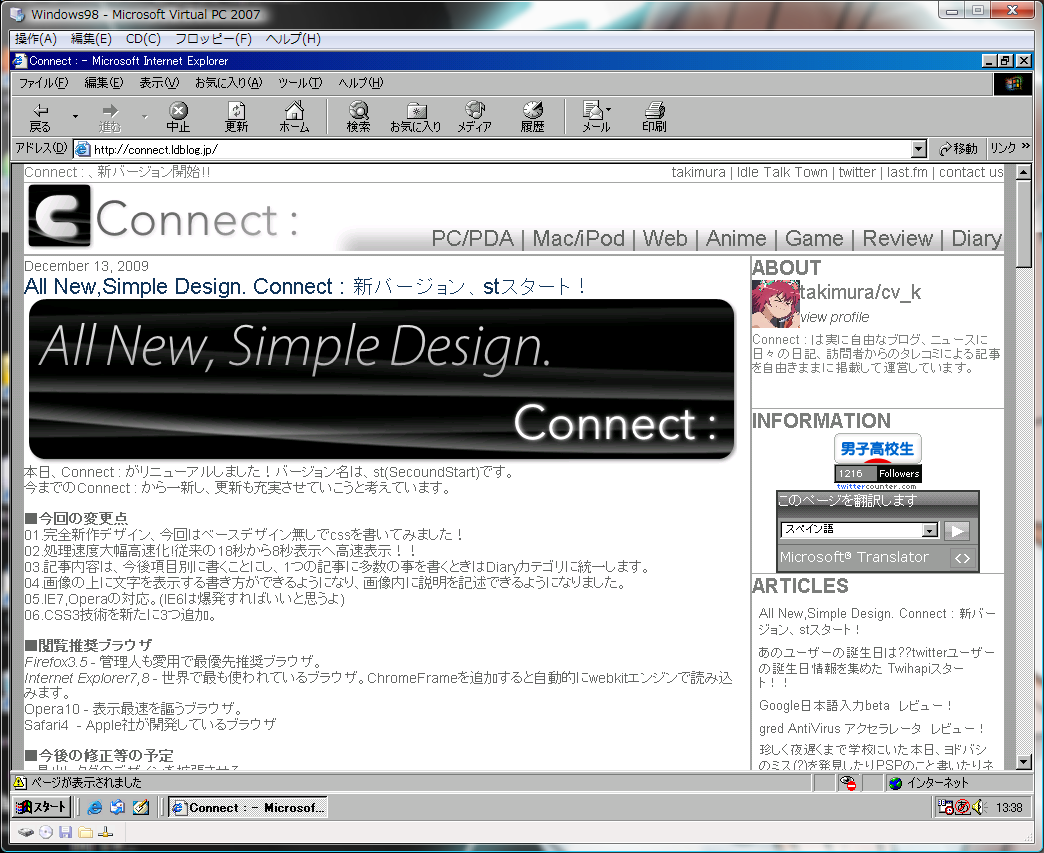This screenshot has height=853, width=1044.
Task: Open IE ファイル(F) menu
Action: click(44, 83)
